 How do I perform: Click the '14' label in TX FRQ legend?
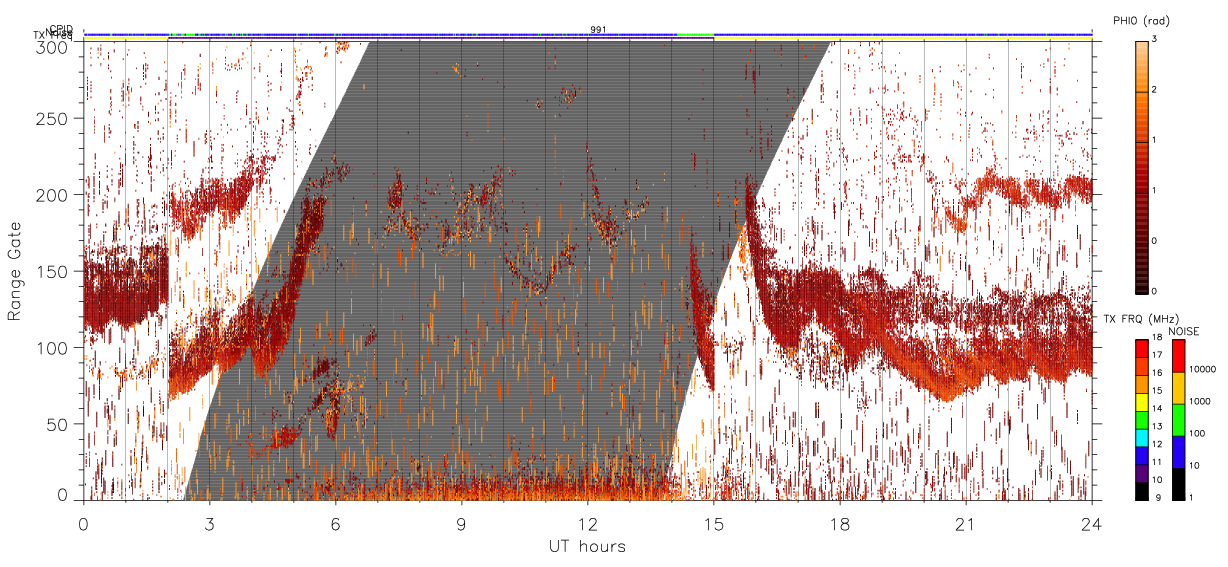(1156, 408)
